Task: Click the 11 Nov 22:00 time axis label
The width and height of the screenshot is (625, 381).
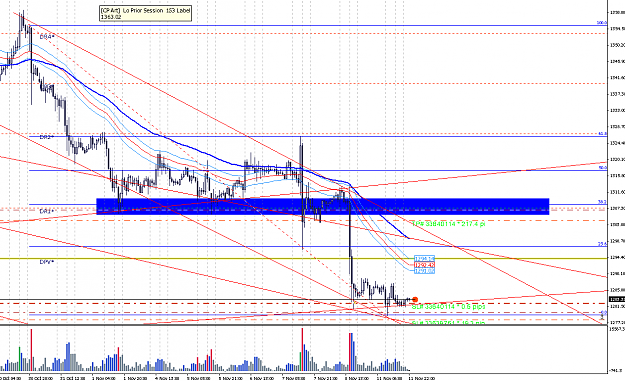Action: [x=423, y=378]
